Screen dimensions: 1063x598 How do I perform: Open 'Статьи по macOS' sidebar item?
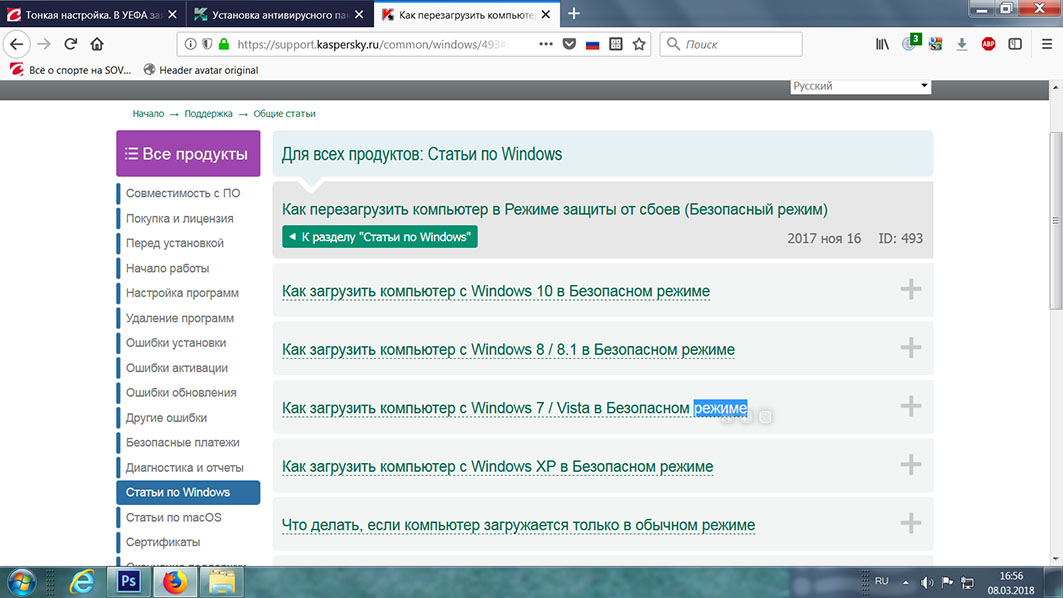click(173, 517)
